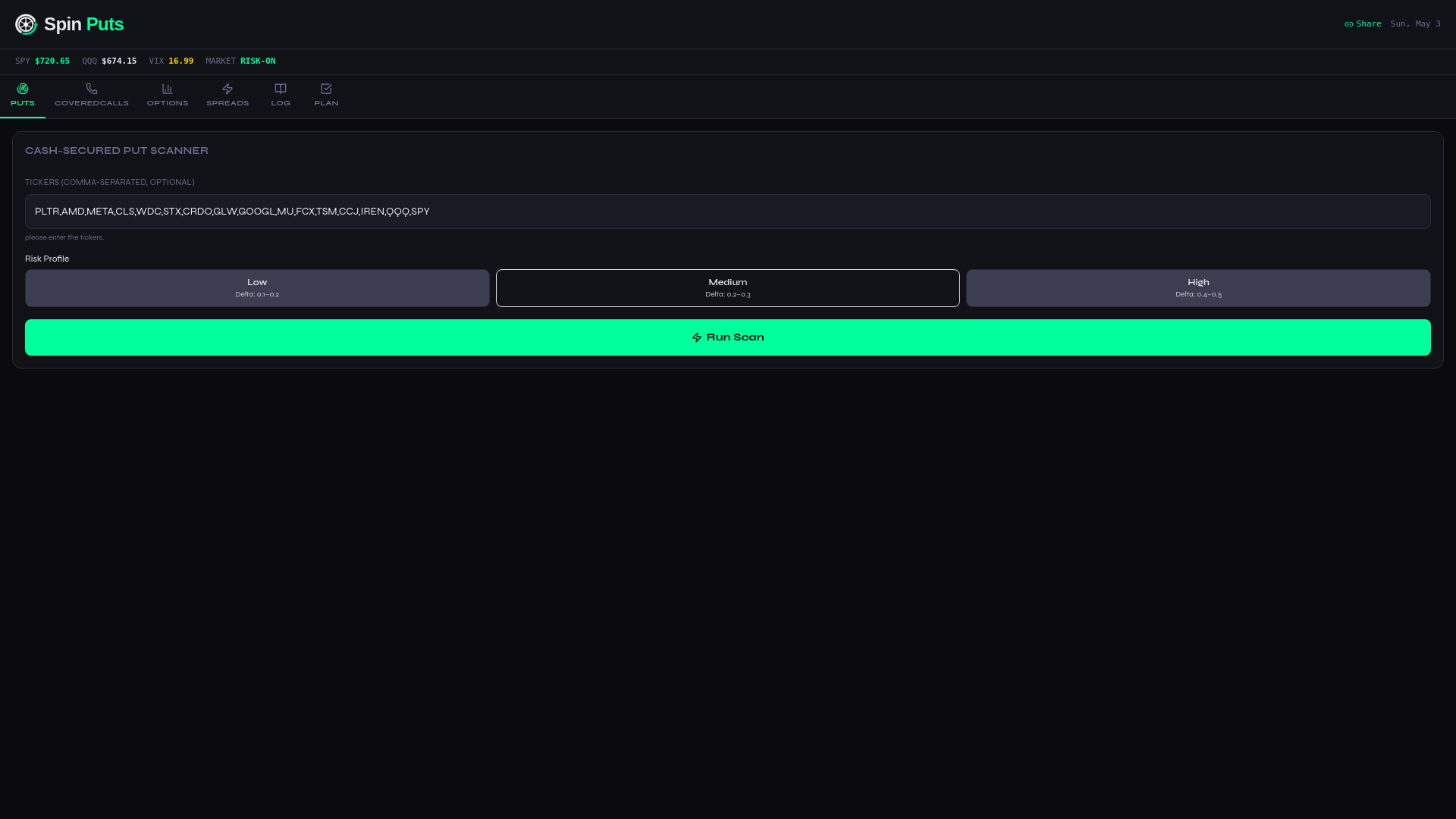Screen dimensions: 1456x819
Task: Click the Log open book icon
Action: click(281, 89)
